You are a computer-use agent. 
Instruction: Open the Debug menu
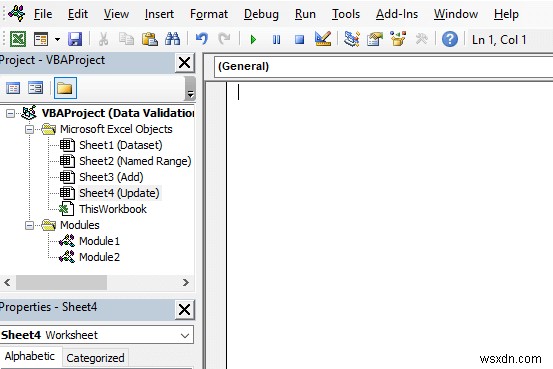click(x=261, y=14)
